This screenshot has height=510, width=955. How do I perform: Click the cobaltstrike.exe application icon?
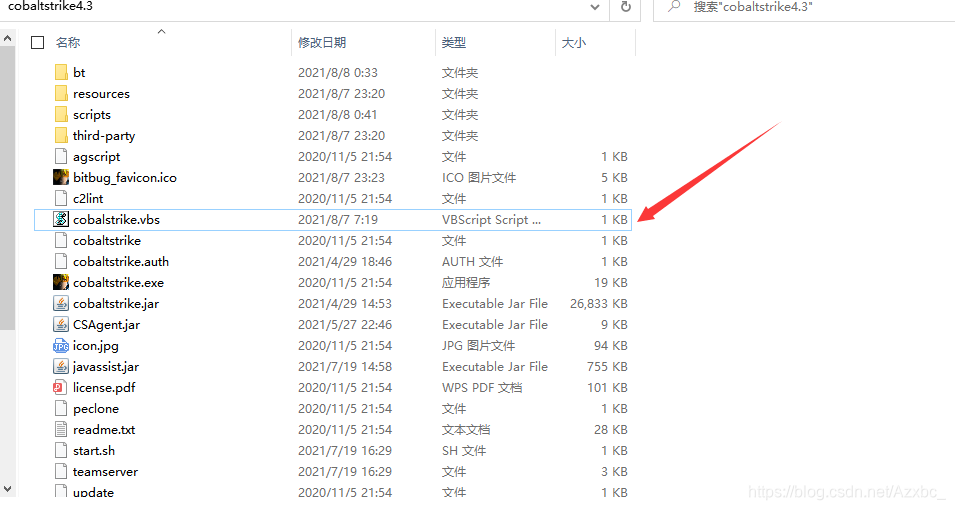(61, 282)
